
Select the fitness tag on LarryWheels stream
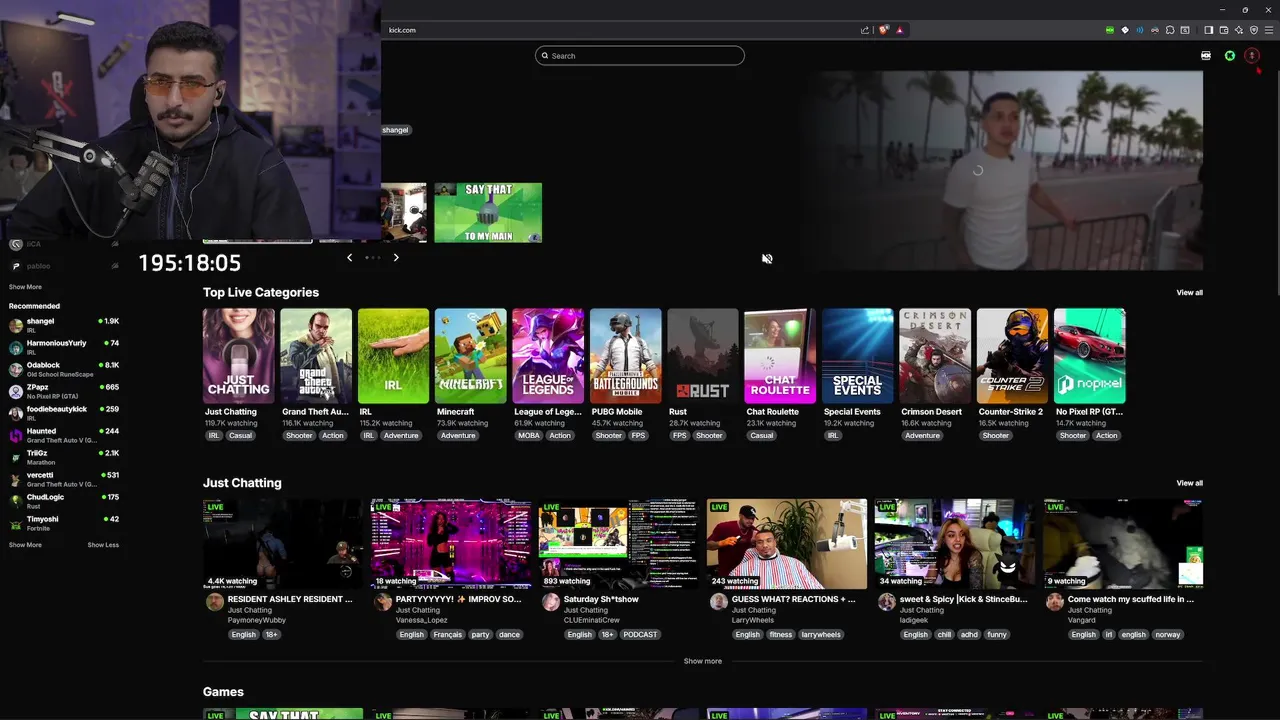click(781, 635)
